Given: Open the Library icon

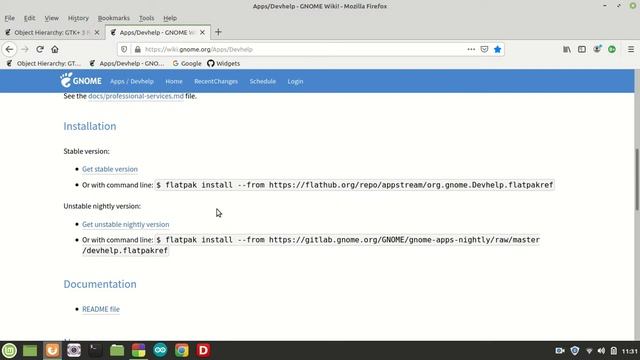Looking at the screenshot, I should pos(567,49).
